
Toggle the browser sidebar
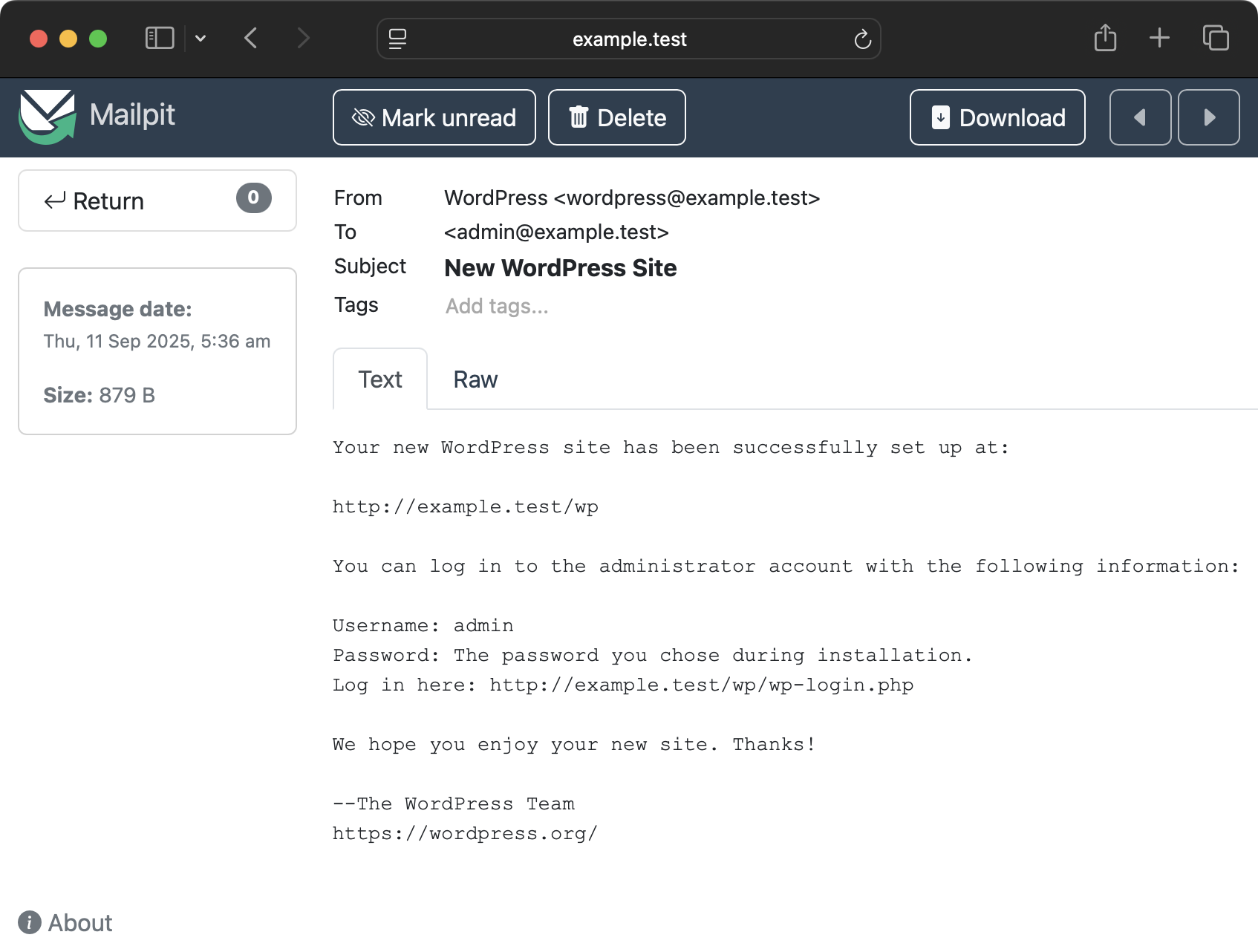coord(158,38)
